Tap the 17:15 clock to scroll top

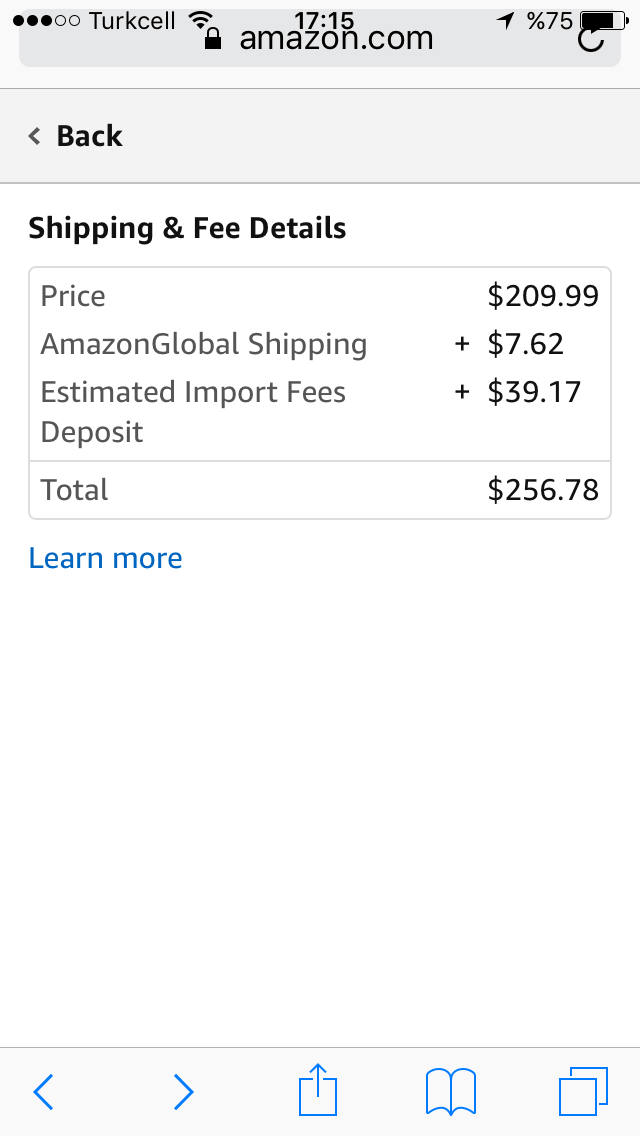coord(324,18)
